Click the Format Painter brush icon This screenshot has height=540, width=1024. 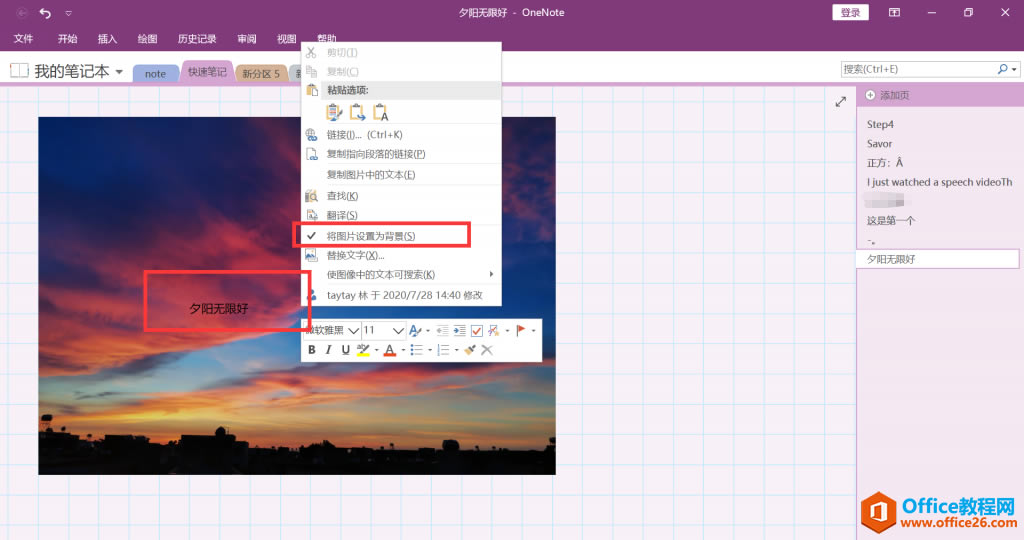click(469, 350)
